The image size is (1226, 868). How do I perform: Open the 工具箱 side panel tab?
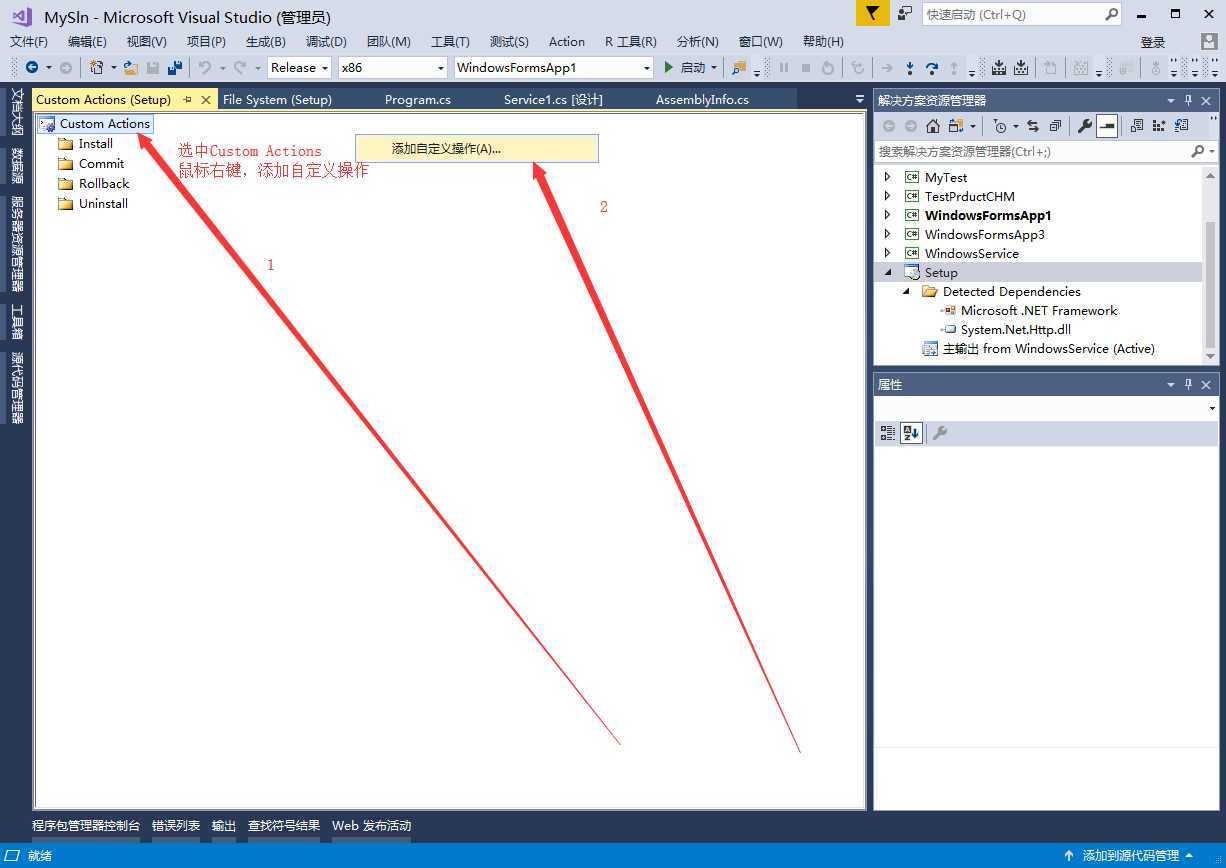click(17, 322)
